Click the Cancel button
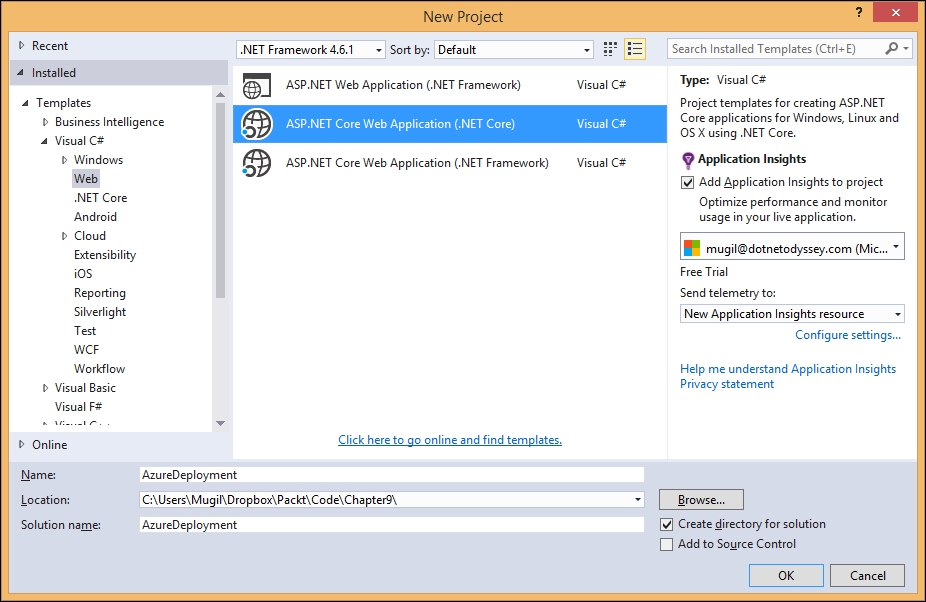926x602 pixels. click(x=868, y=575)
